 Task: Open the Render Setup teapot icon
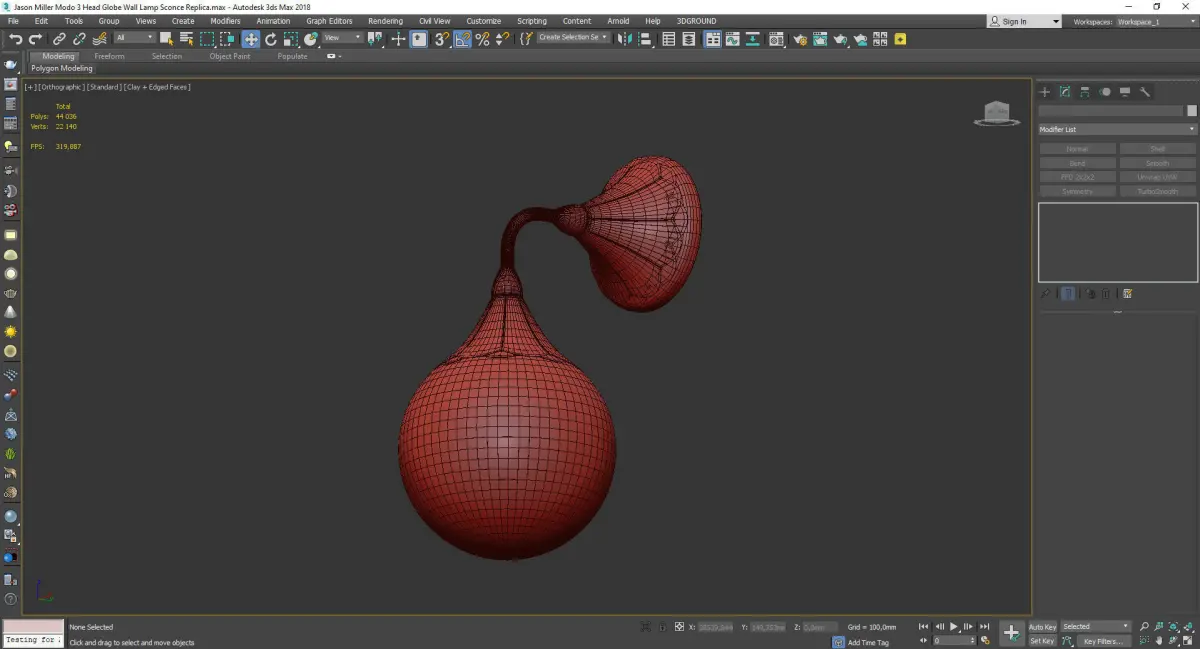[800, 39]
